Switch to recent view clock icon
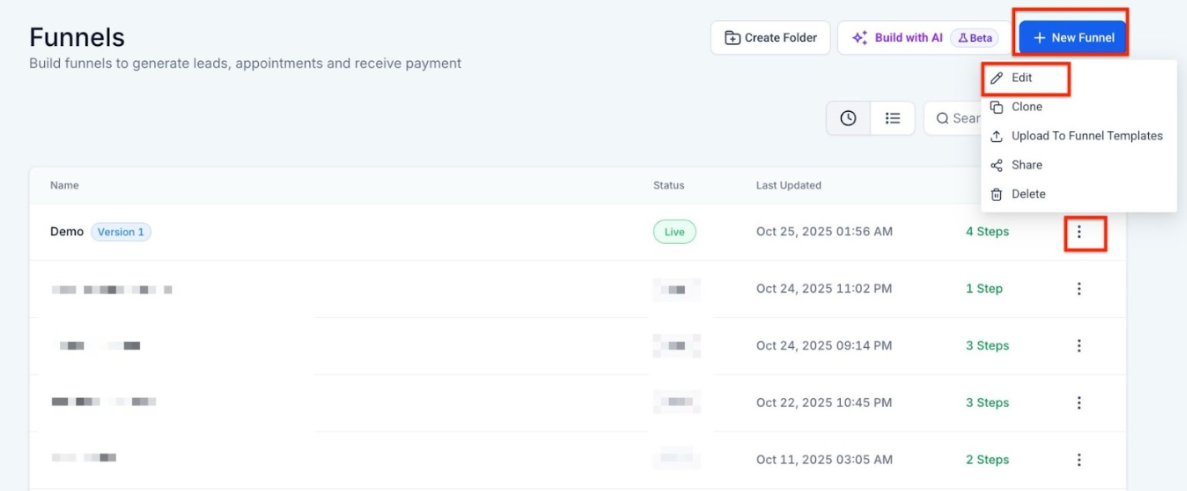The width and height of the screenshot is (1187, 491). pos(848,118)
